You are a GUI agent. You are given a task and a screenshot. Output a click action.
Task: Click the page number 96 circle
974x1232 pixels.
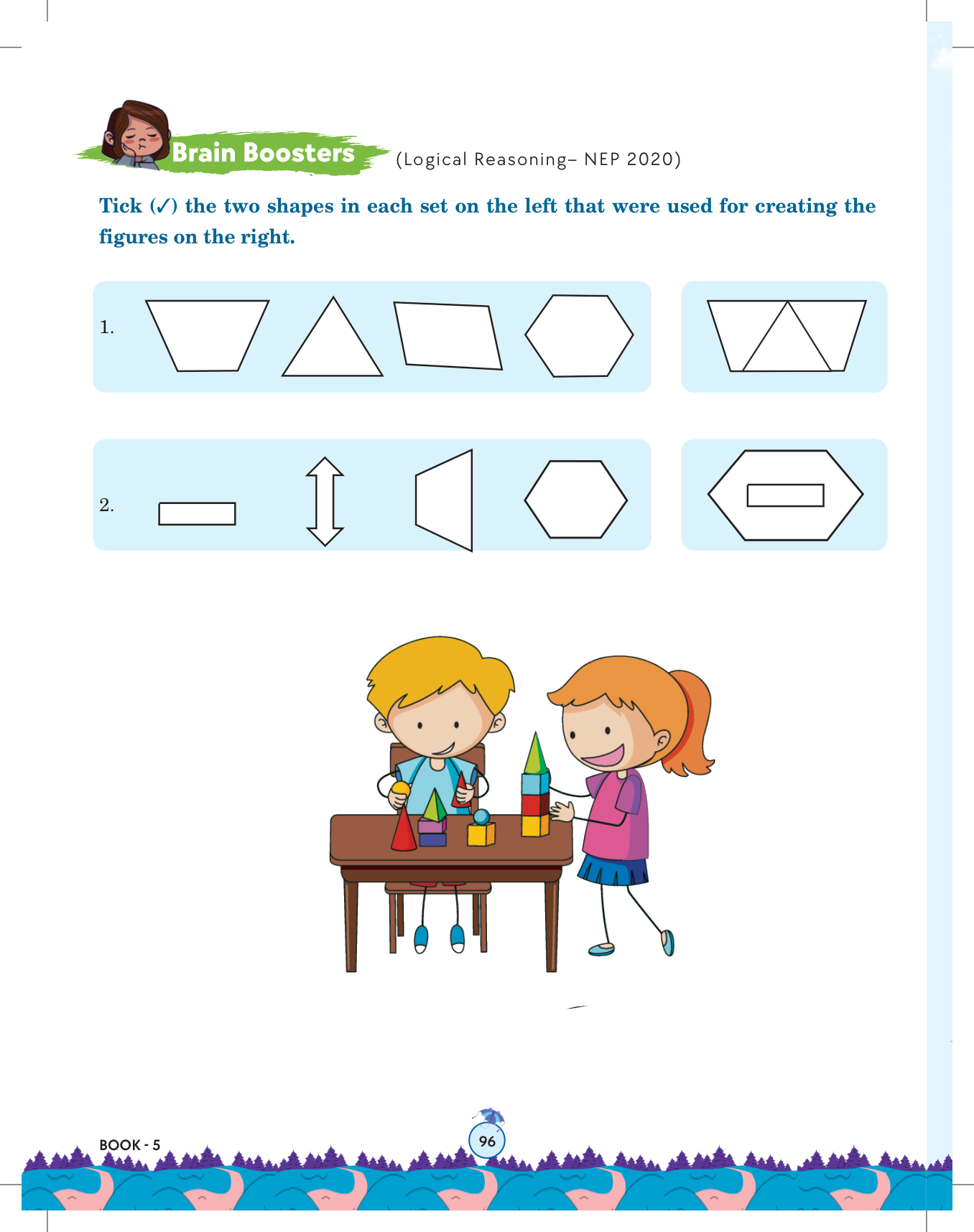[x=487, y=1141]
